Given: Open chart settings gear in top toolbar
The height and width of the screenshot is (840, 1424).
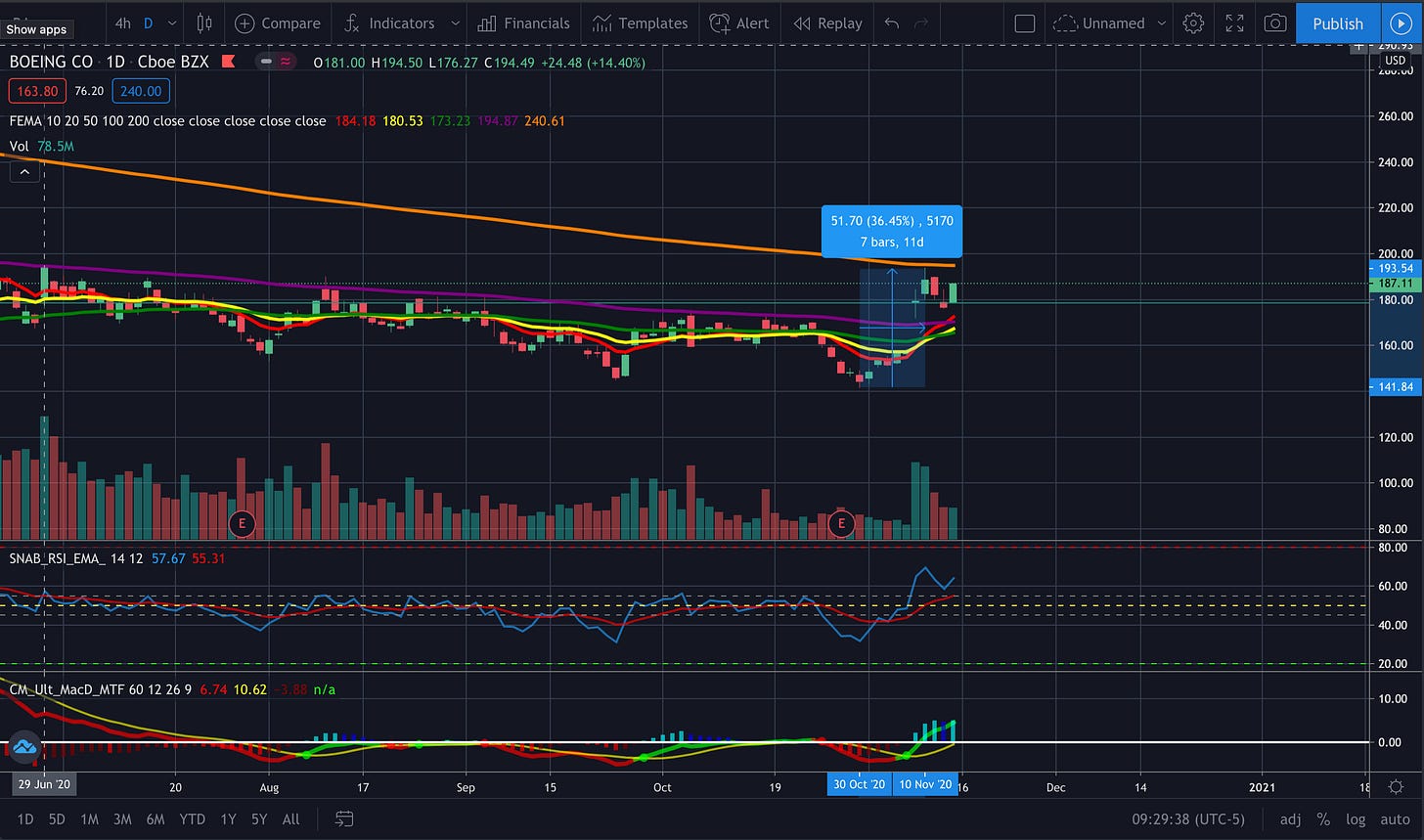Looking at the screenshot, I should (1193, 22).
